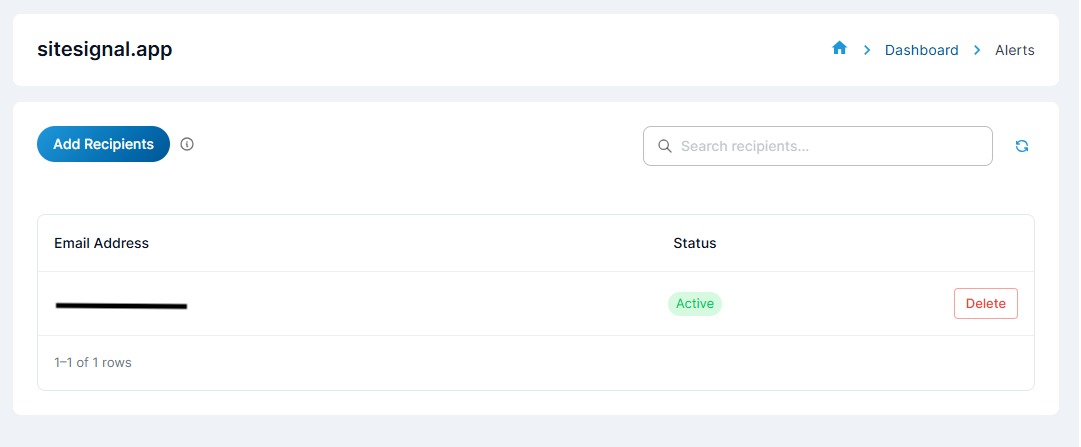
Task: Select the Alerts breadcrumb item
Action: [x=1014, y=50]
